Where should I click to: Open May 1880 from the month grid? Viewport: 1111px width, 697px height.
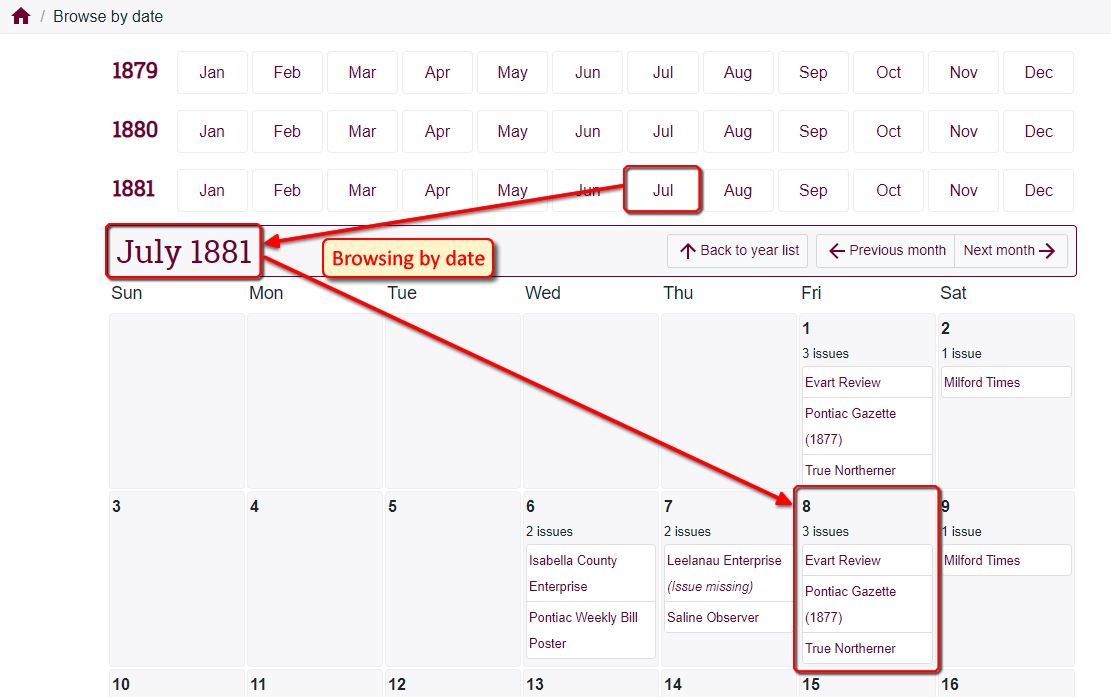tap(512, 131)
